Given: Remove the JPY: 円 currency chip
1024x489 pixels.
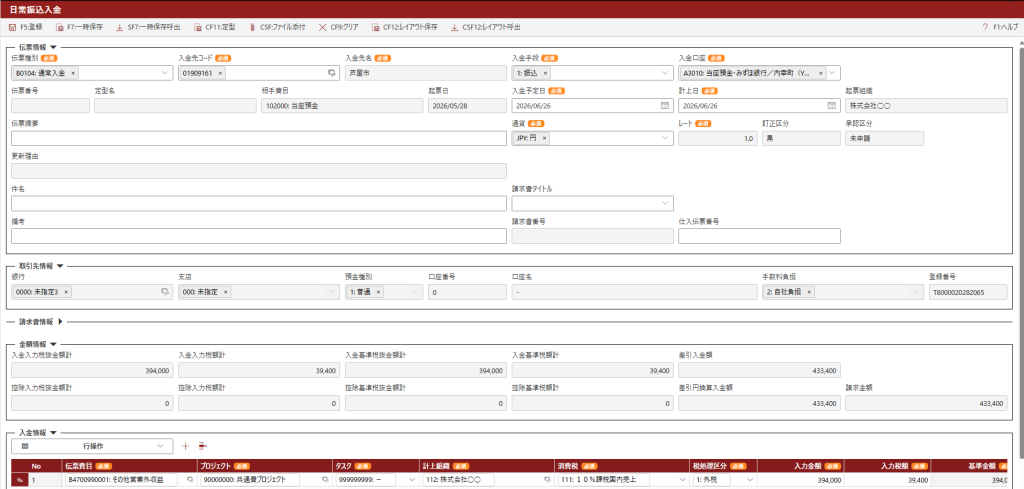Looking at the screenshot, I should (545, 138).
